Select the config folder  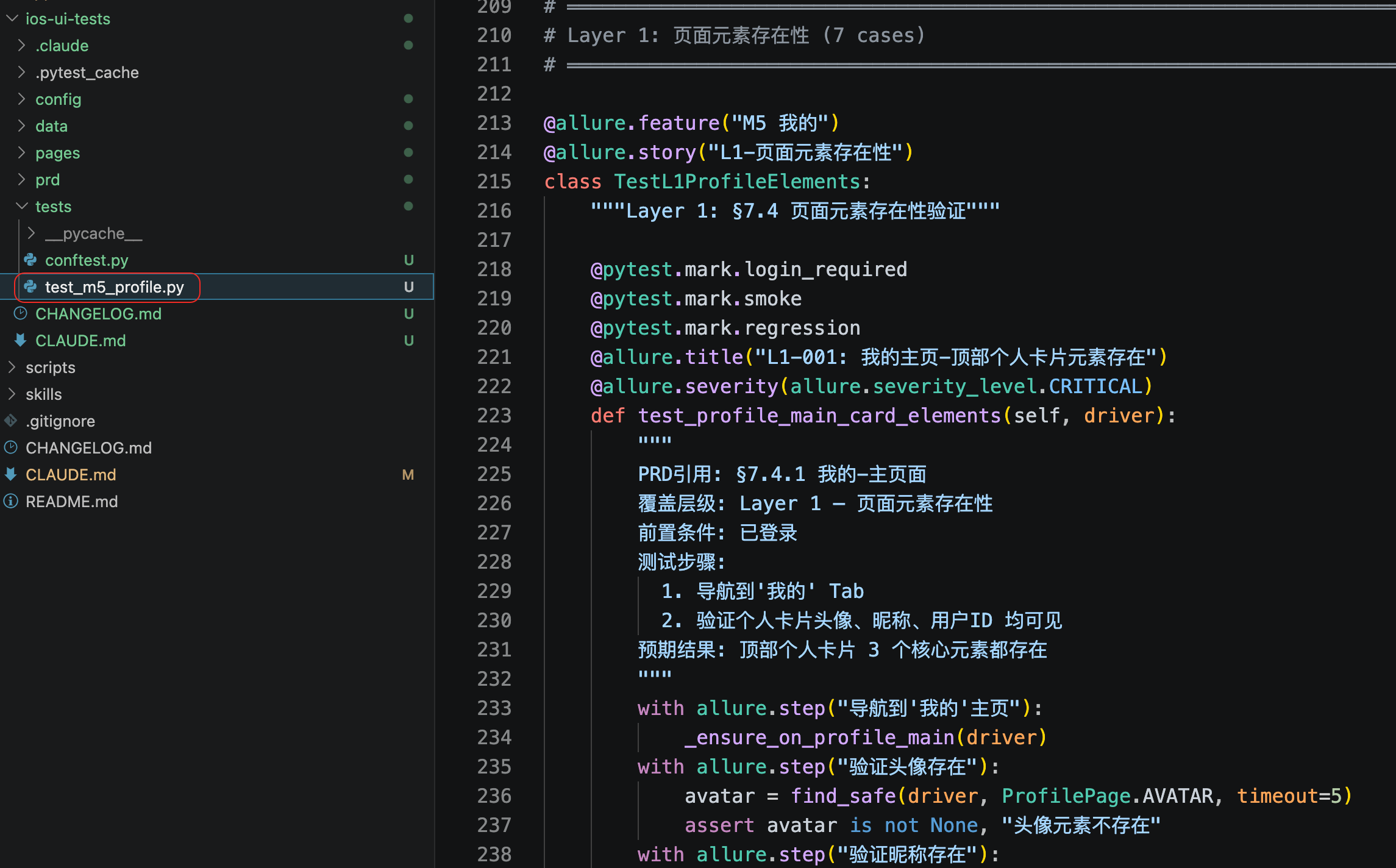coord(58,99)
